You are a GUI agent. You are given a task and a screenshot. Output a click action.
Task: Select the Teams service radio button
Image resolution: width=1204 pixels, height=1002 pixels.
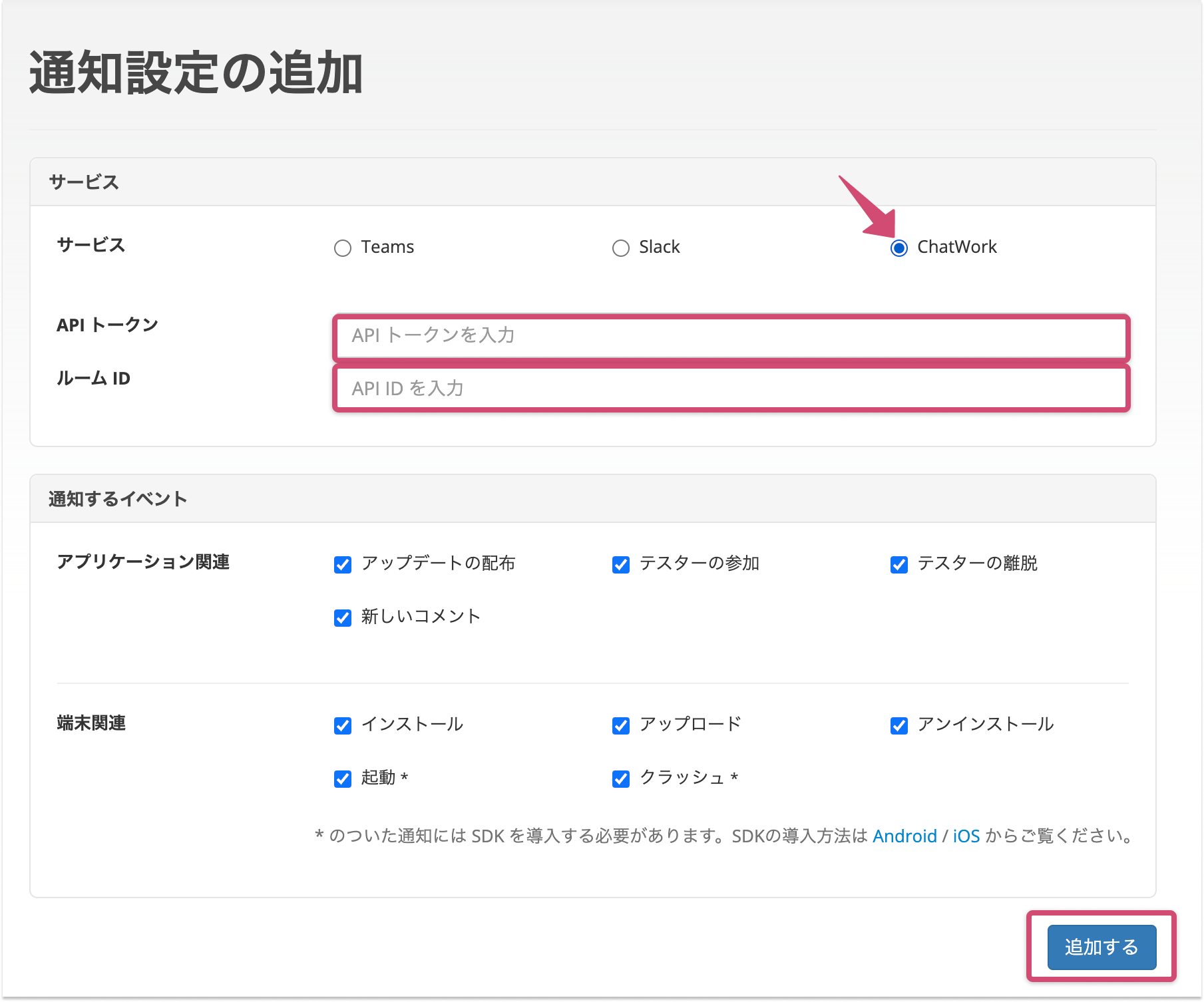tap(343, 248)
